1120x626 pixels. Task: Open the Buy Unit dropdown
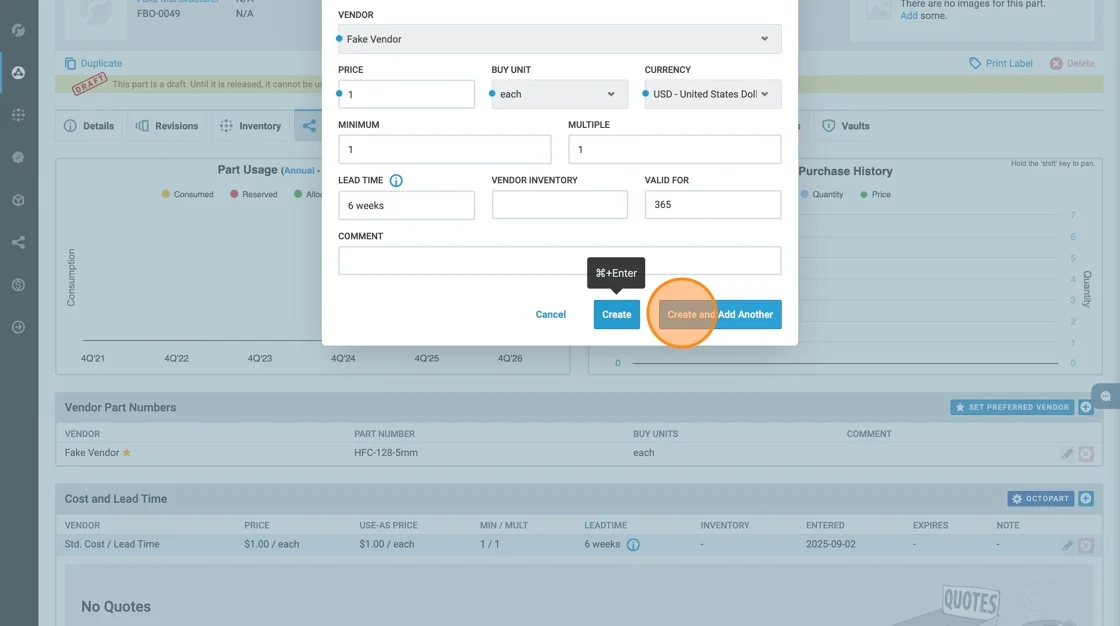pyautogui.click(x=559, y=94)
